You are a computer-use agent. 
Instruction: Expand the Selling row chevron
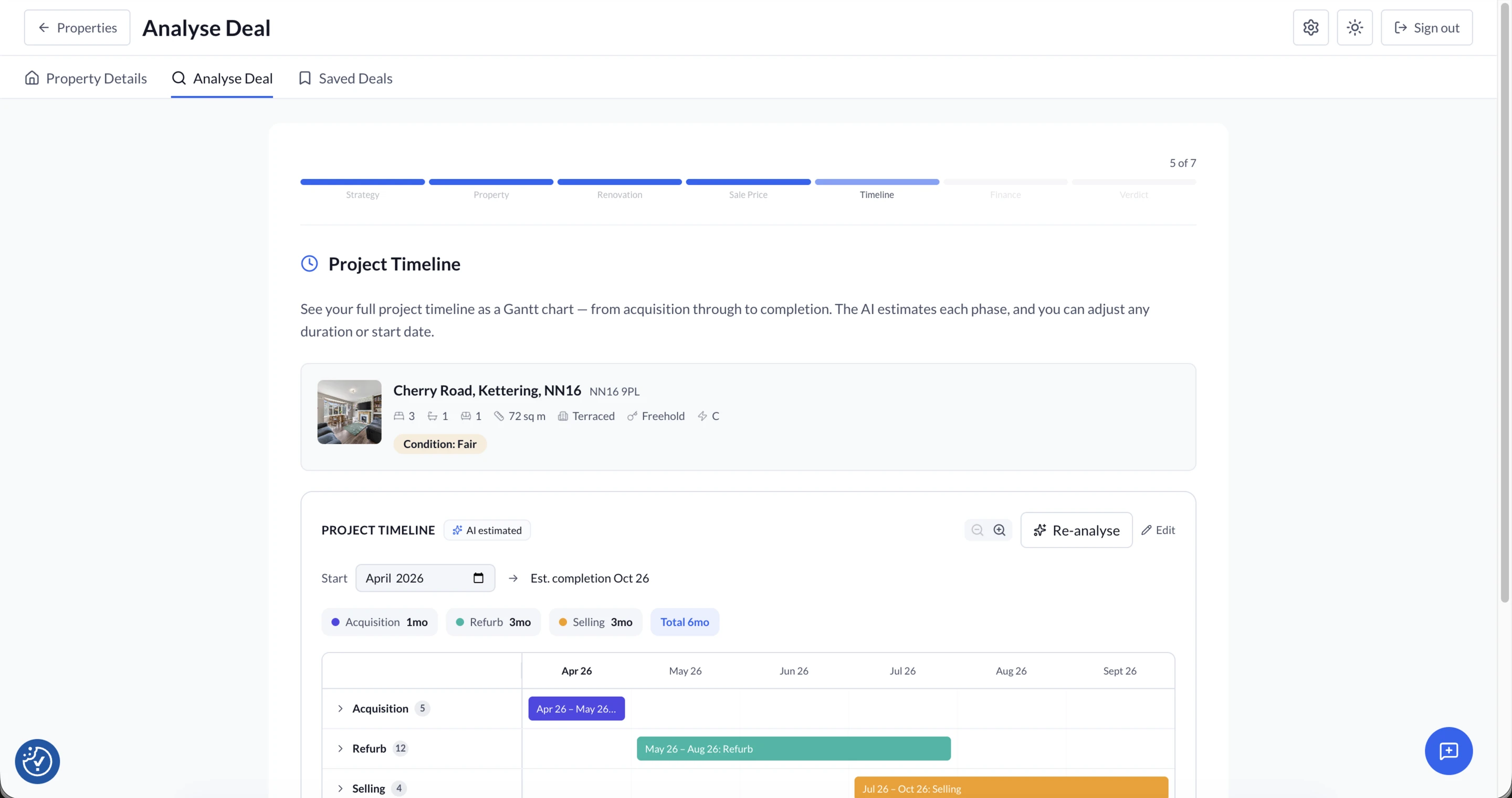point(340,789)
